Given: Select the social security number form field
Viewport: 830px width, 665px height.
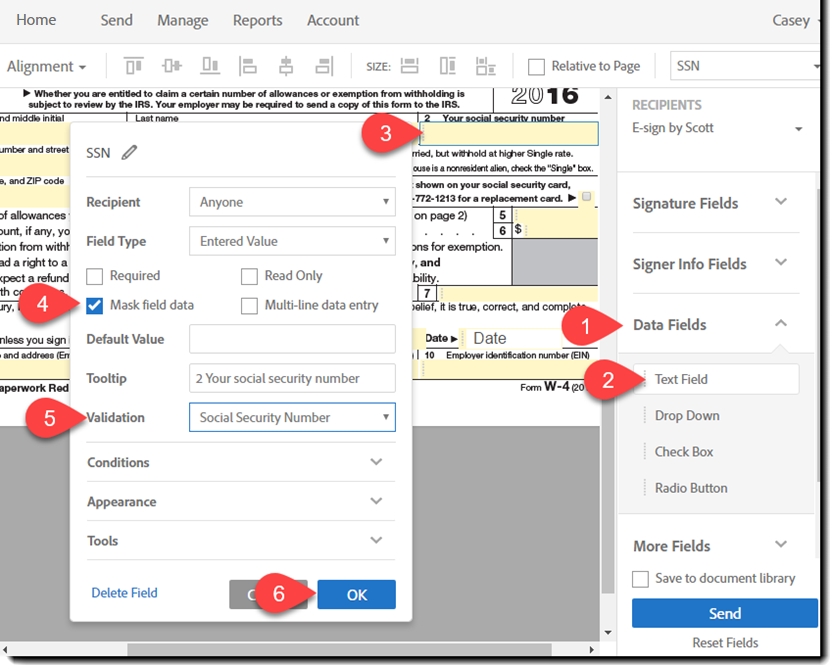Looking at the screenshot, I should tap(509, 133).
